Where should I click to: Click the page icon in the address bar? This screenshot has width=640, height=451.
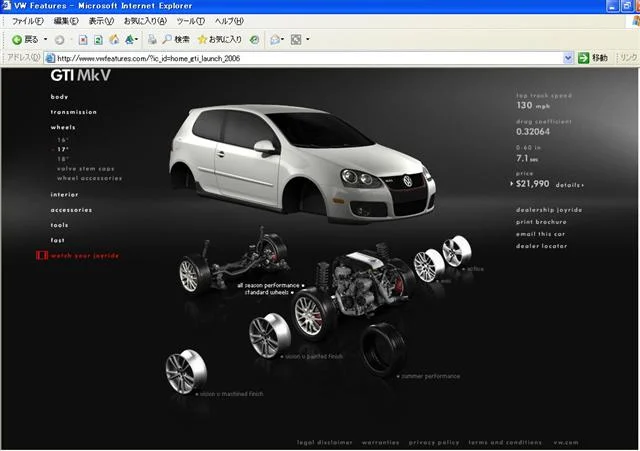50,58
